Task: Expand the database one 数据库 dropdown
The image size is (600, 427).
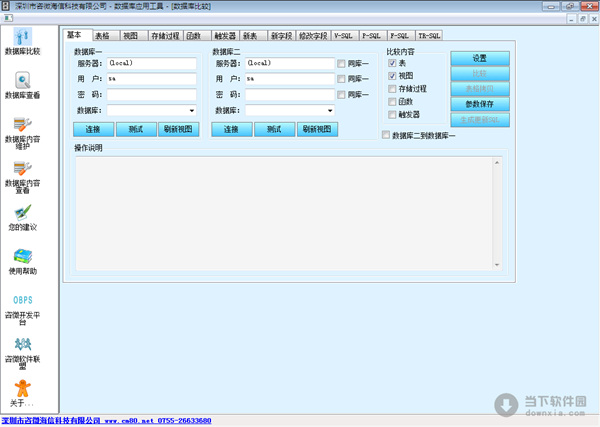Action: (192, 111)
